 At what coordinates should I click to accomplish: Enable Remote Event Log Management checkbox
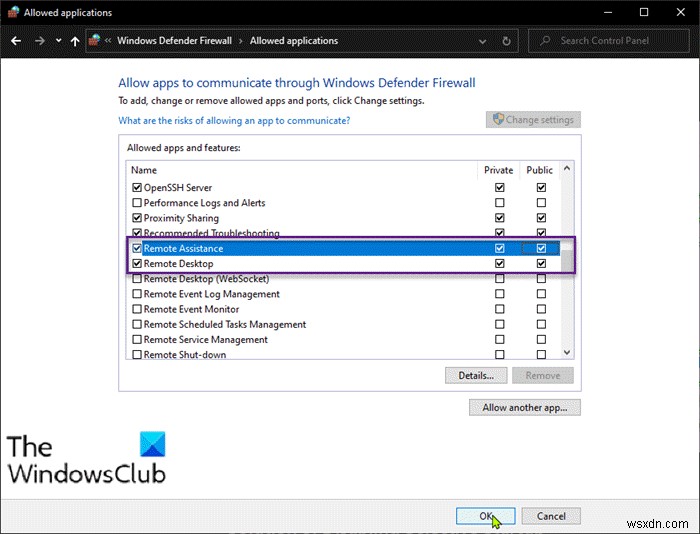[x=137, y=294]
